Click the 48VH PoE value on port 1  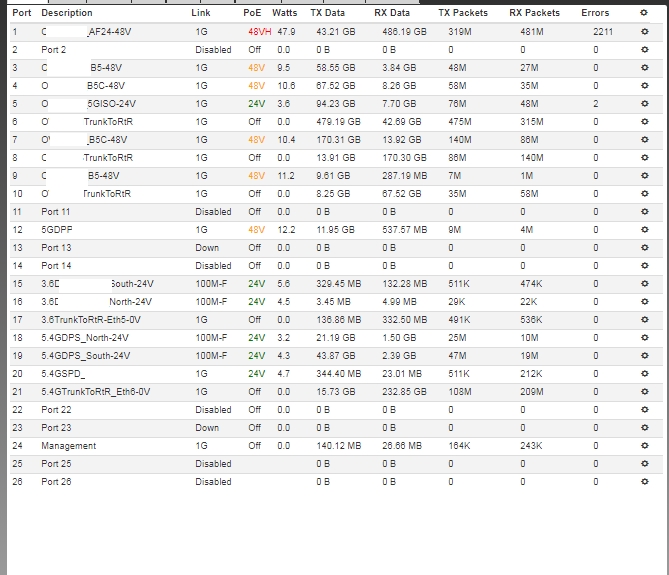(x=258, y=32)
